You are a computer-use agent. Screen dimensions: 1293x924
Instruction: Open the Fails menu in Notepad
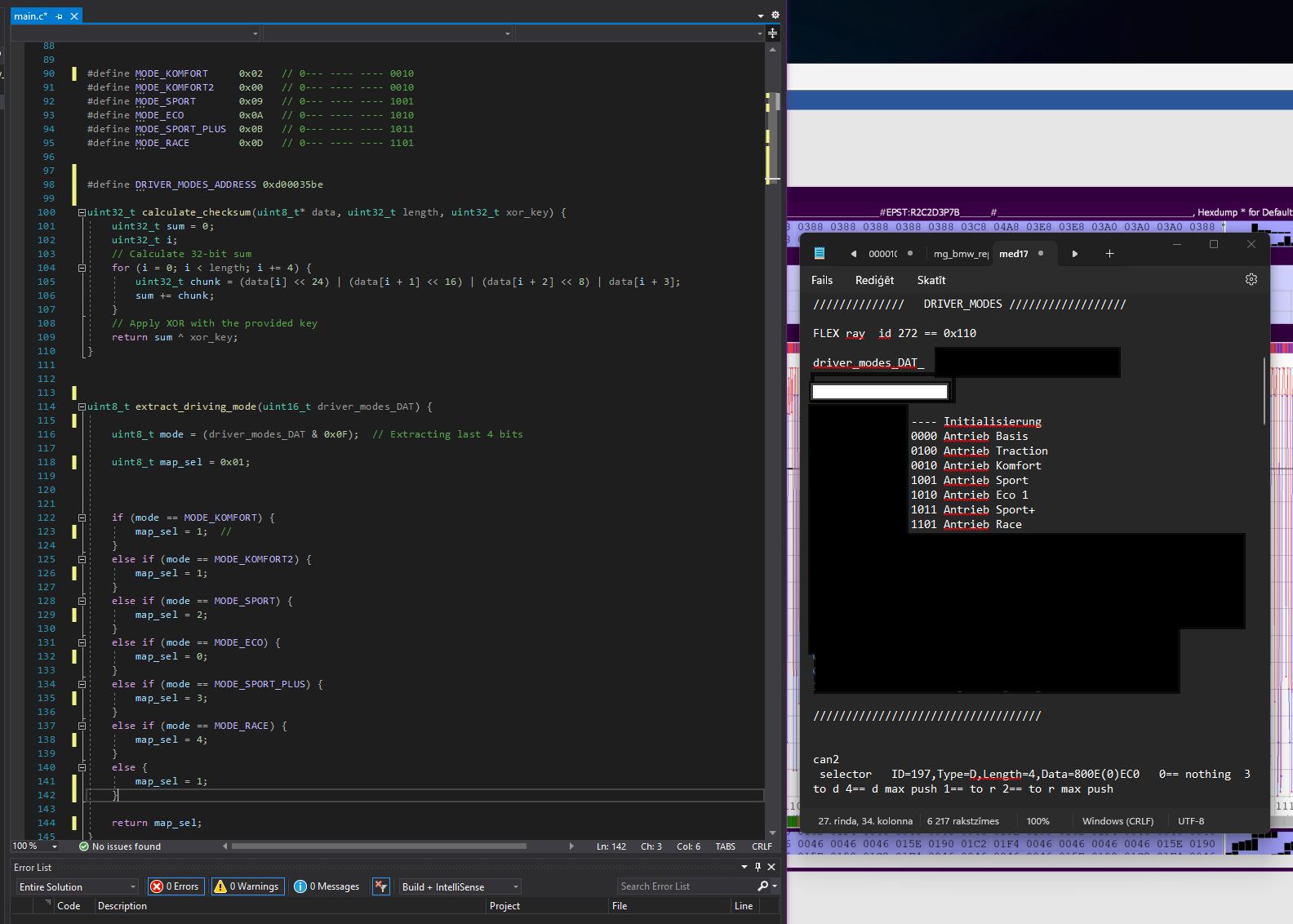821,280
